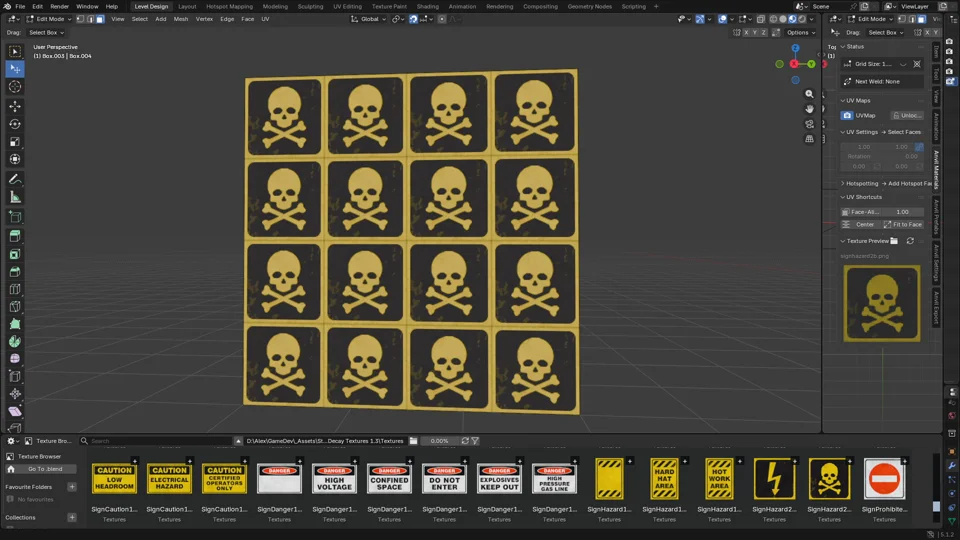Open the Render menu
Screen dimensions: 960x540
pos(59,6)
